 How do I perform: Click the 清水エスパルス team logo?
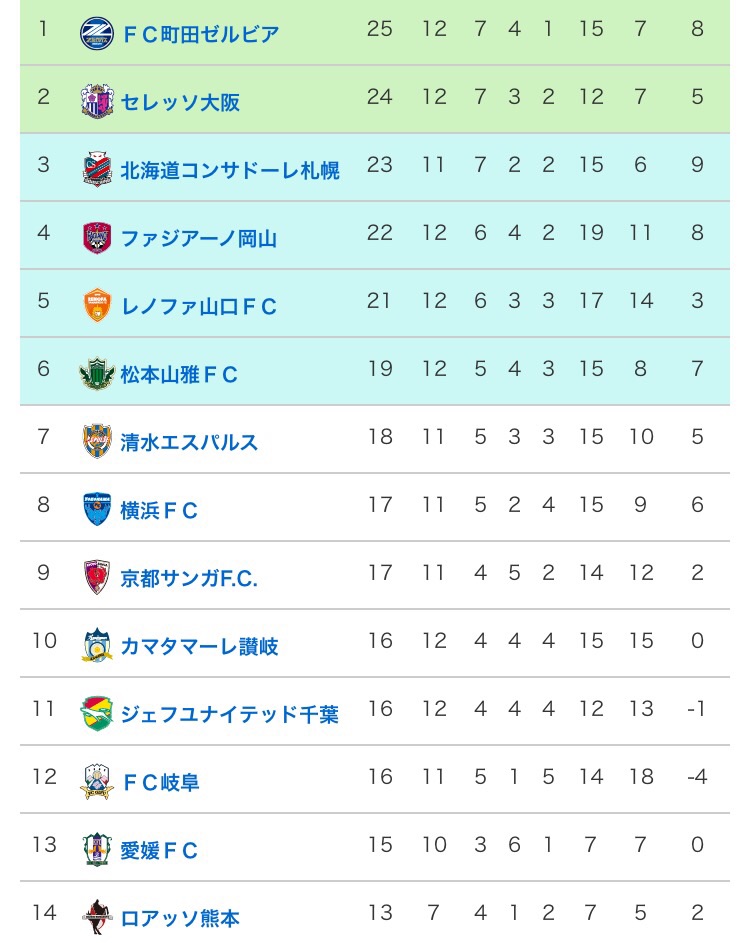point(97,441)
